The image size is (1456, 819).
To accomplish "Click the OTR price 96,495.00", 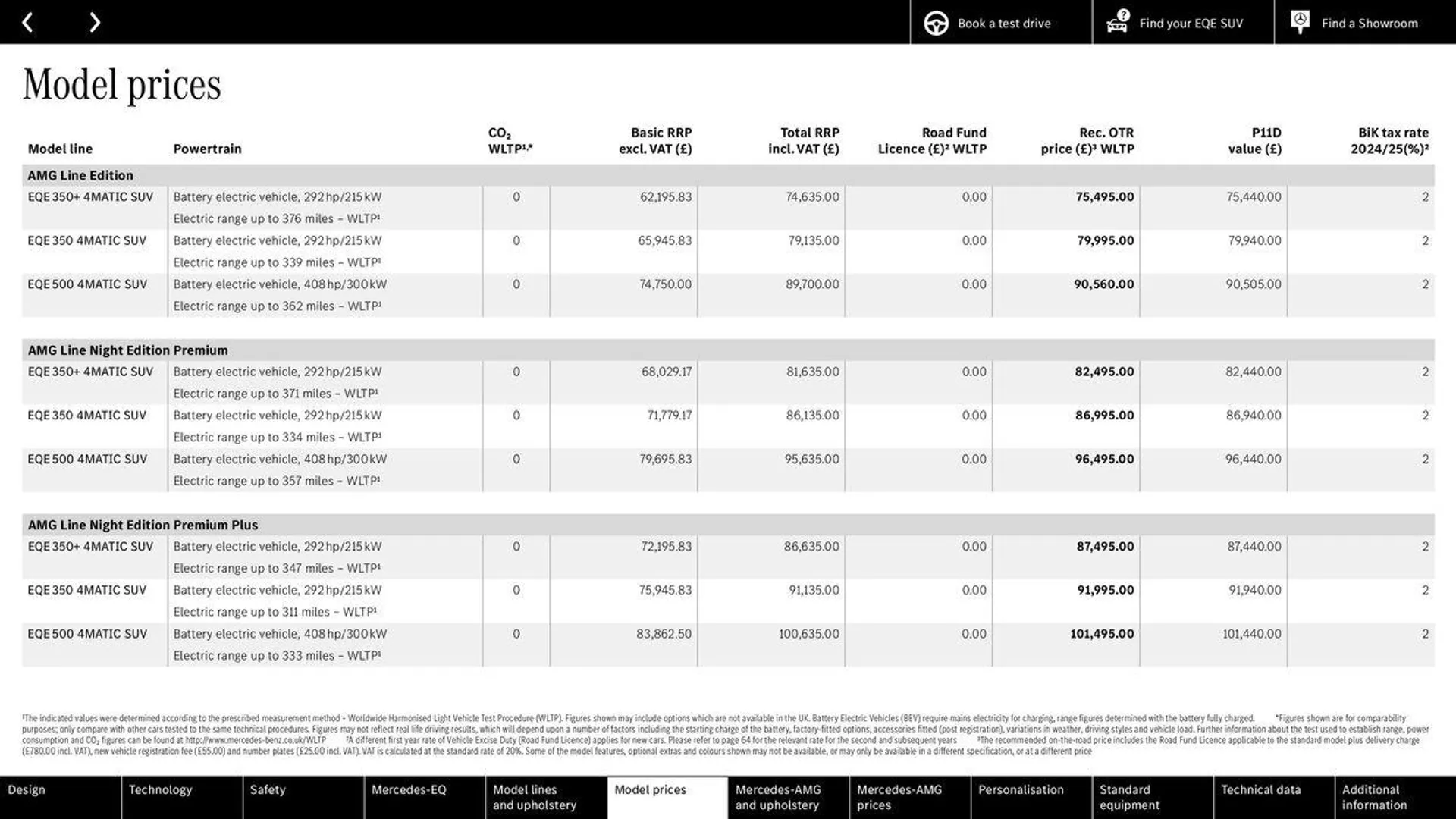I will coord(1105,459).
